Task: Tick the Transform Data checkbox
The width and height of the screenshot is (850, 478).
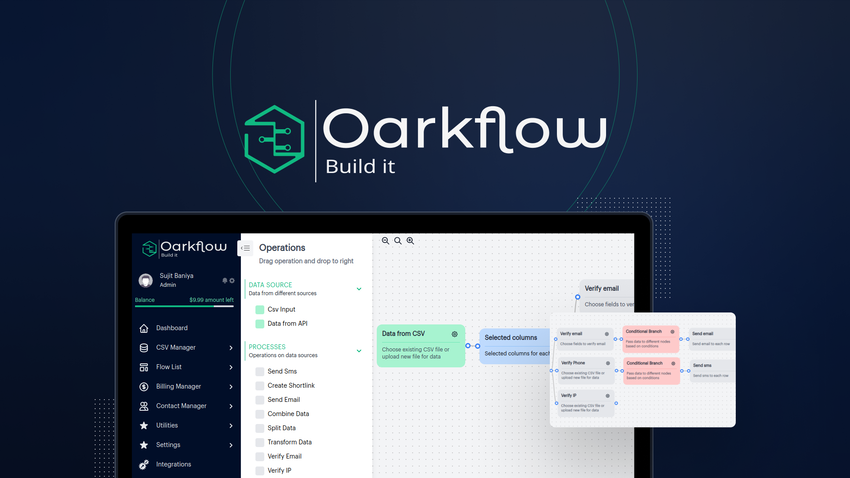Action: click(260, 442)
